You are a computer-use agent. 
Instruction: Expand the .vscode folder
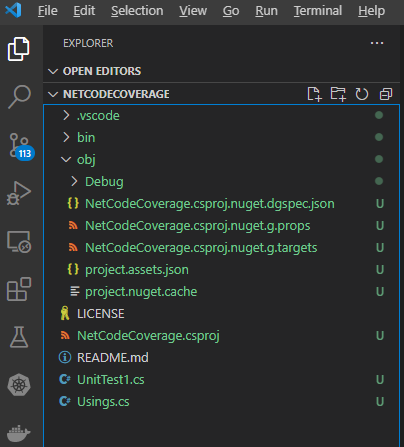pos(66,115)
